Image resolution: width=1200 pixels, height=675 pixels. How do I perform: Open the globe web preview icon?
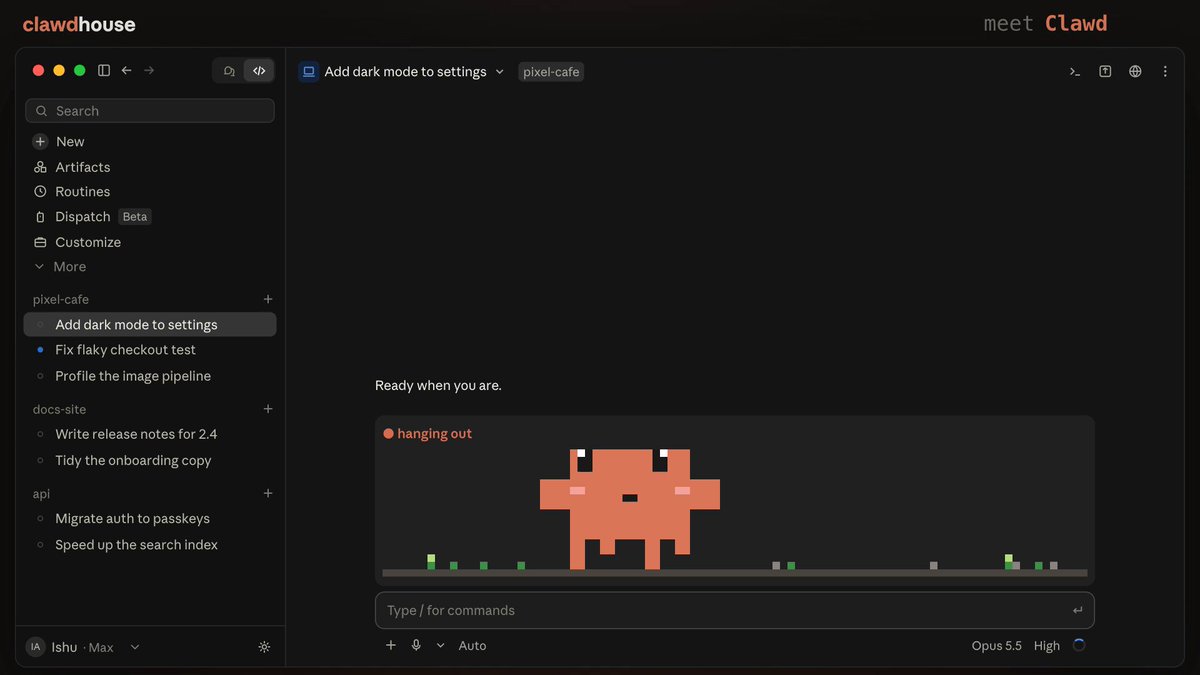[1135, 72]
